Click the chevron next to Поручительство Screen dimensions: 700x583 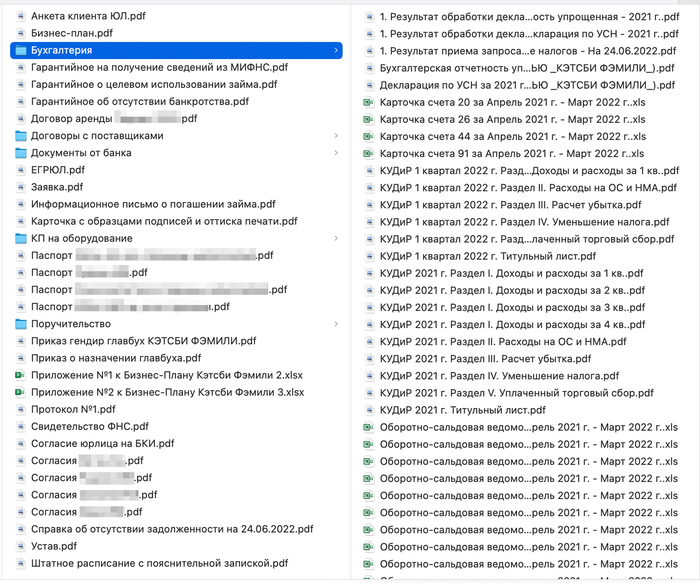[x=336, y=324]
